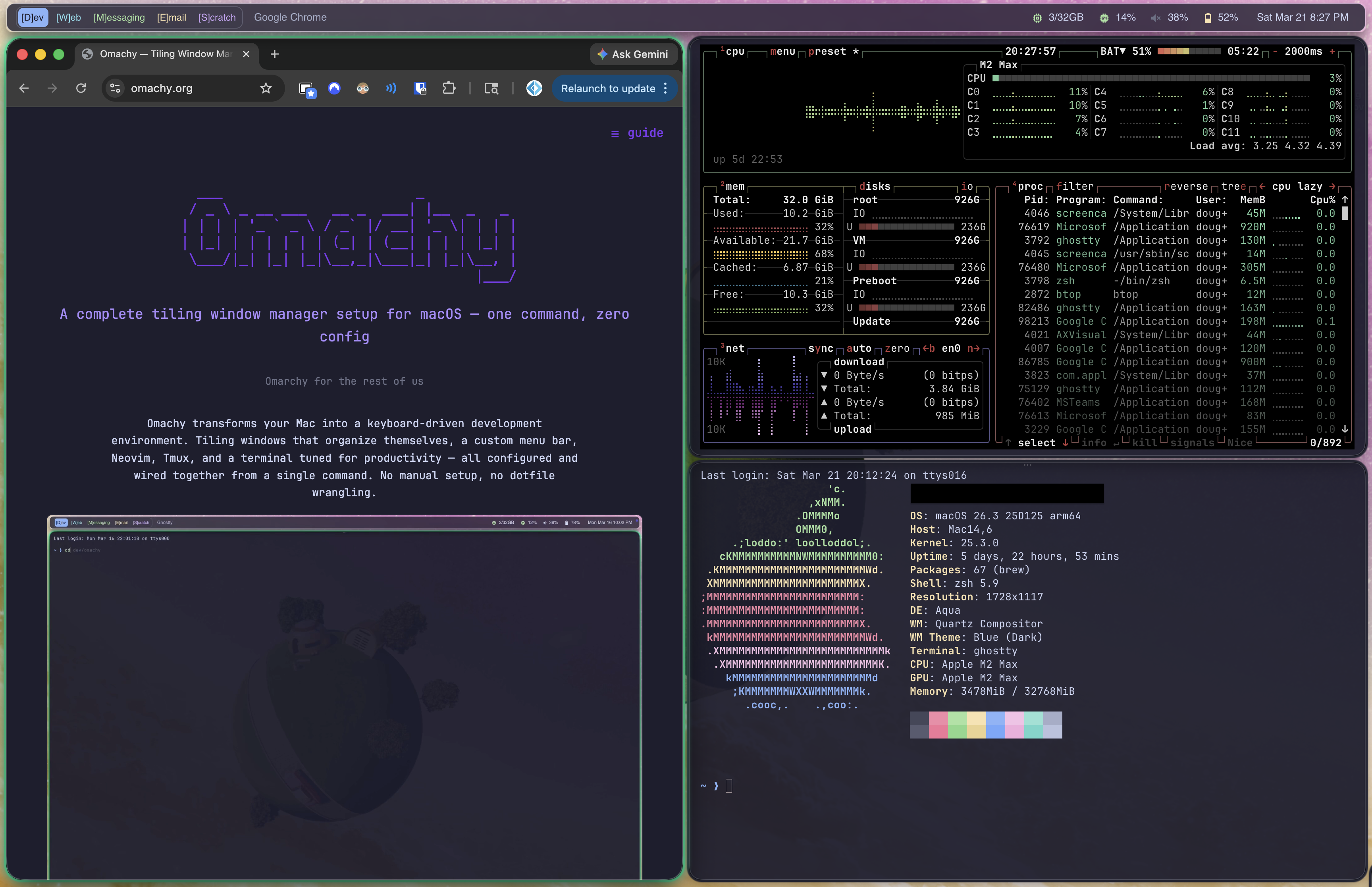1372x887 pixels.
Task: Reload the omachy.org page
Action: click(x=81, y=88)
